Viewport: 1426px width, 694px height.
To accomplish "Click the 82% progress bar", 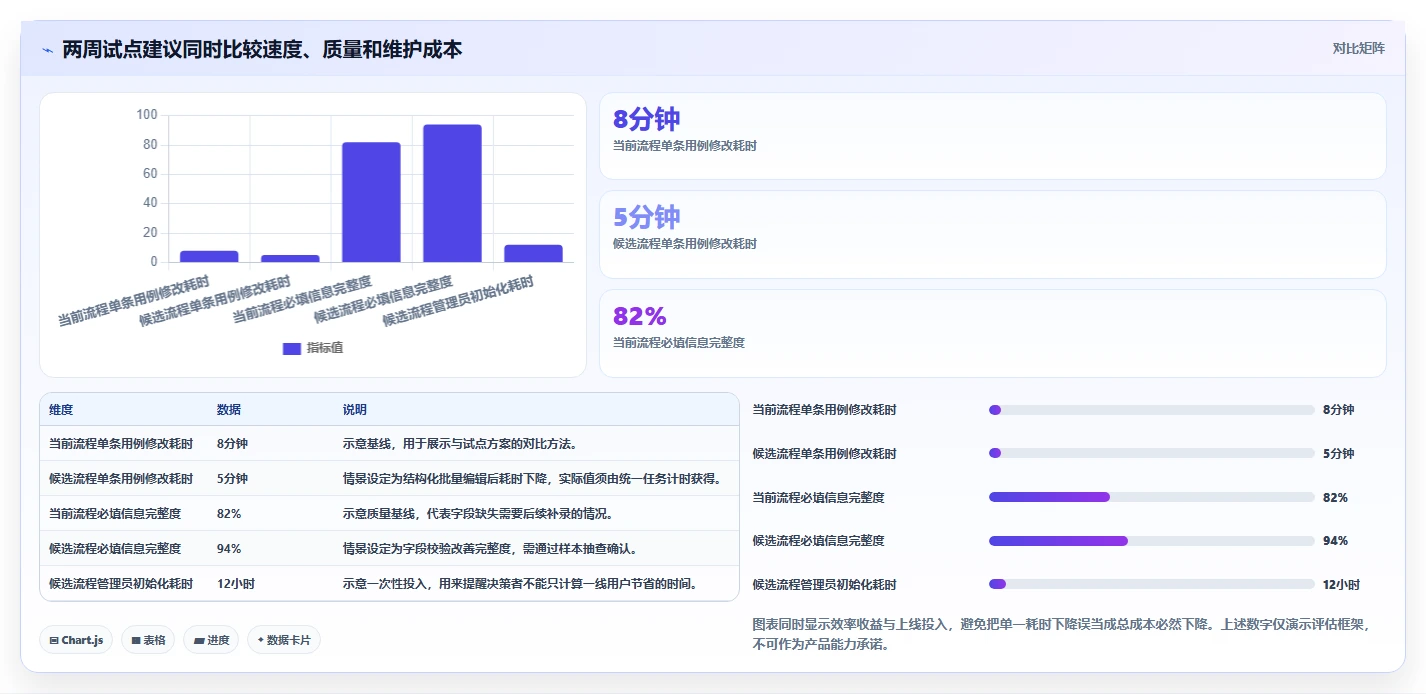I will 1151,497.
